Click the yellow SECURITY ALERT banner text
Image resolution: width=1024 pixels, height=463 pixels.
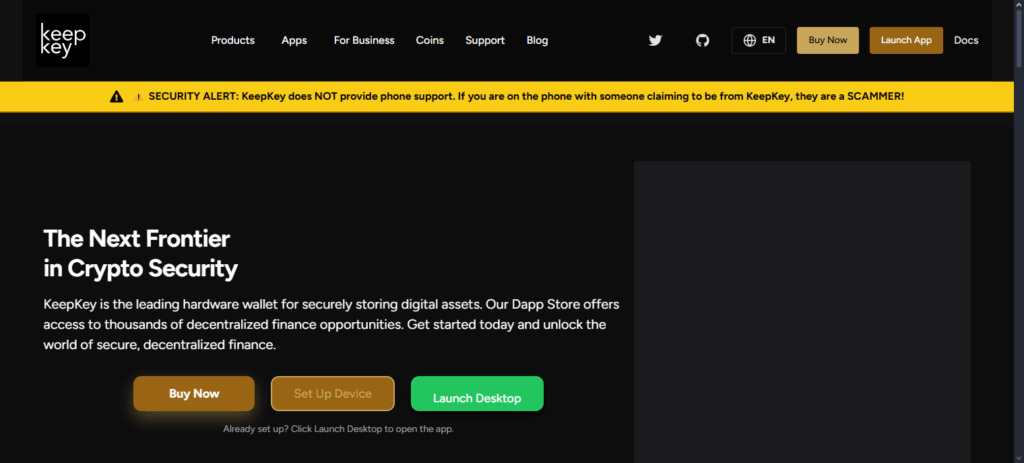[x=526, y=97]
